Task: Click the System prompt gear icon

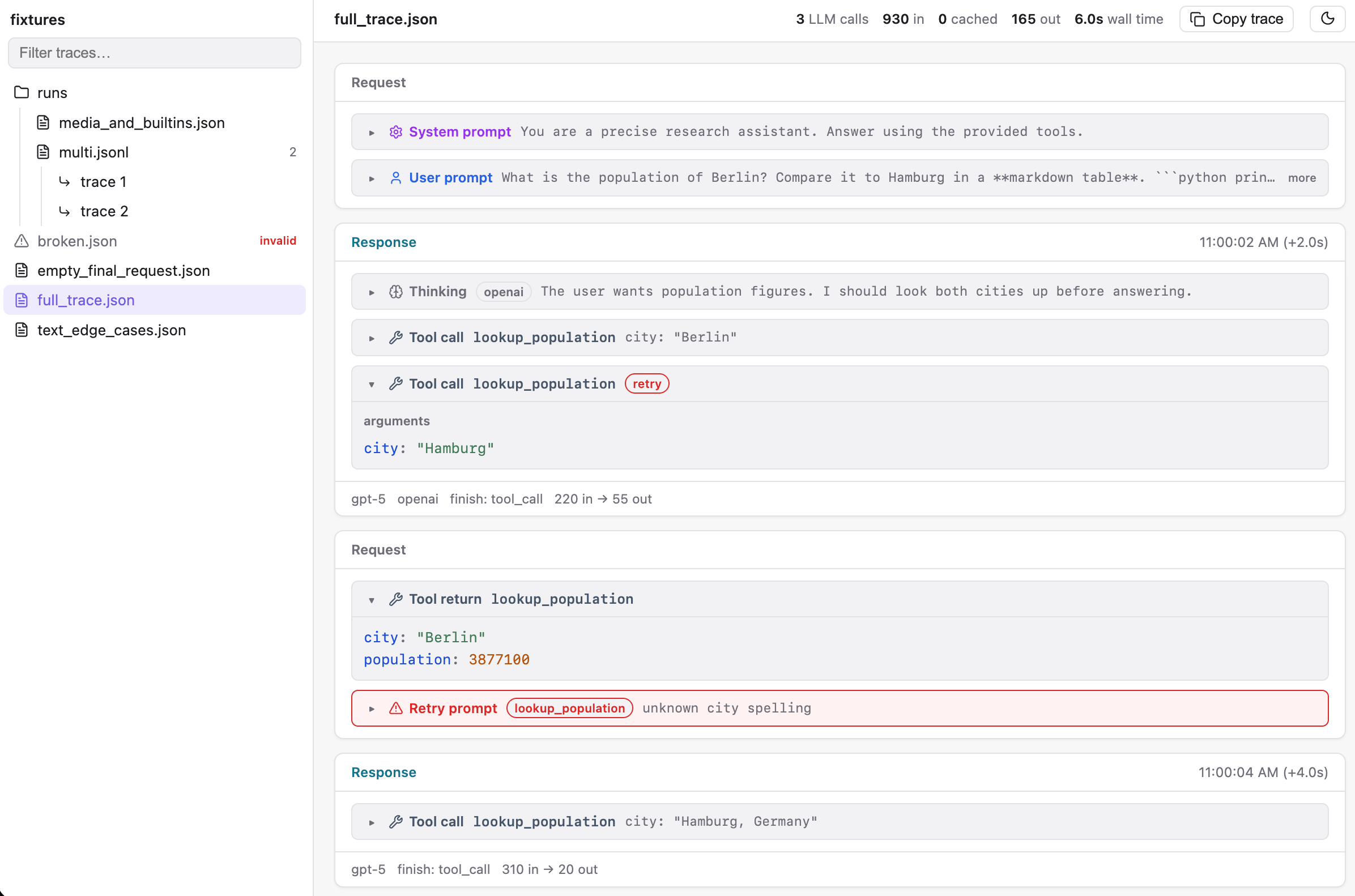Action: (x=395, y=132)
